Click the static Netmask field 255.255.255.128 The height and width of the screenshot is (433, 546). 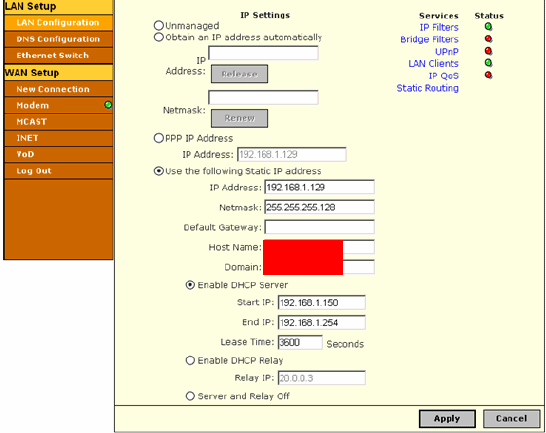(x=319, y=207)
